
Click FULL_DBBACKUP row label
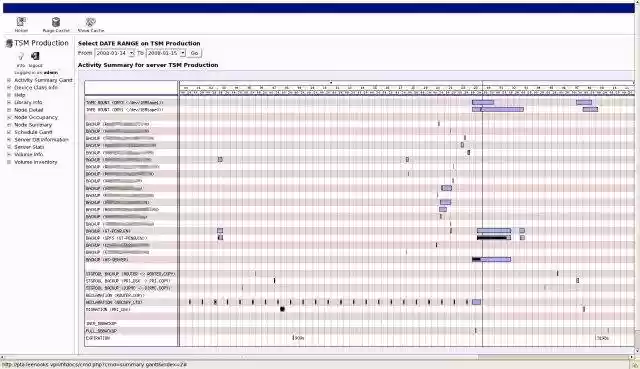point(102,331)
